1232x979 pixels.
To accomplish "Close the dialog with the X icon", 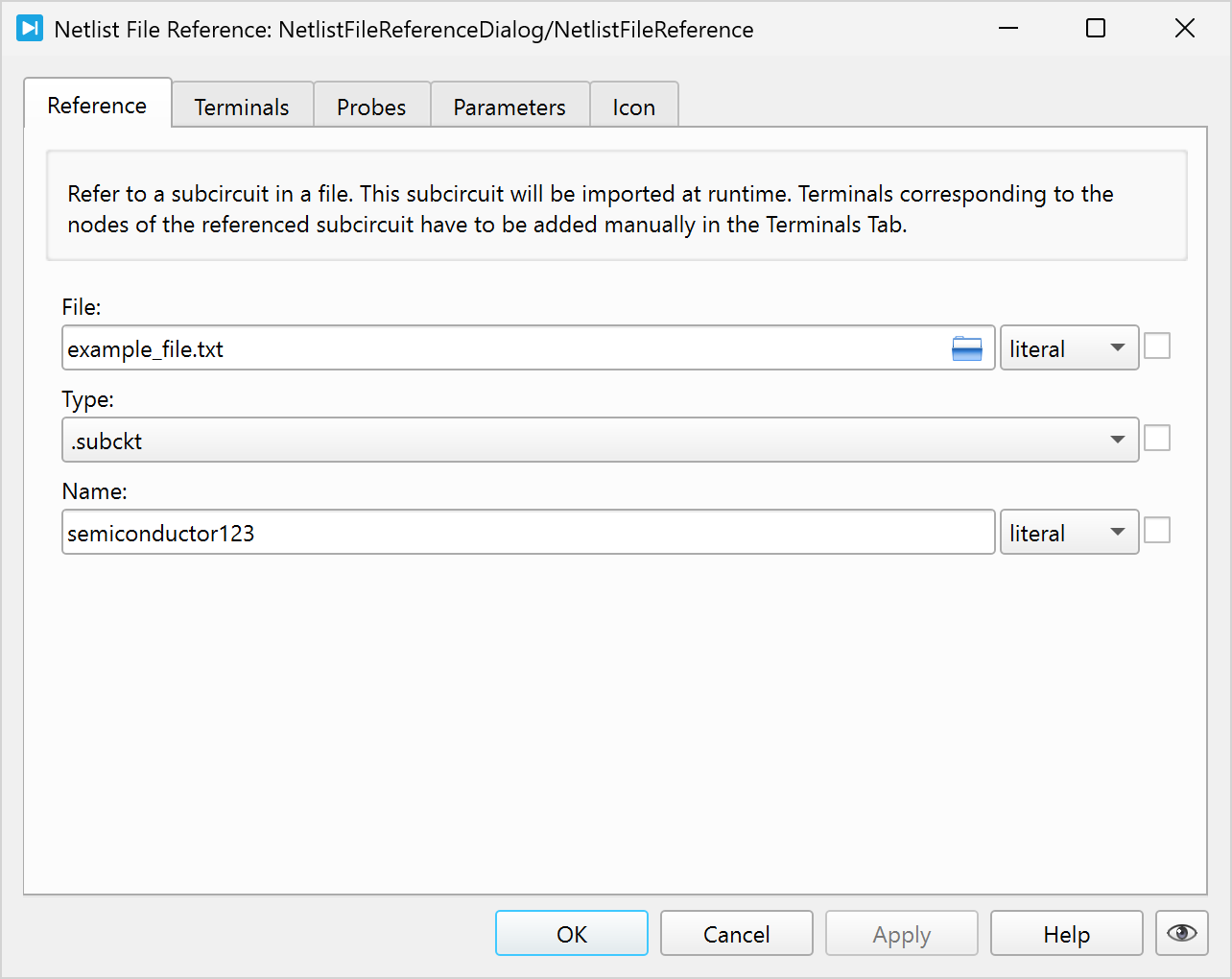I will (1184, 29).
